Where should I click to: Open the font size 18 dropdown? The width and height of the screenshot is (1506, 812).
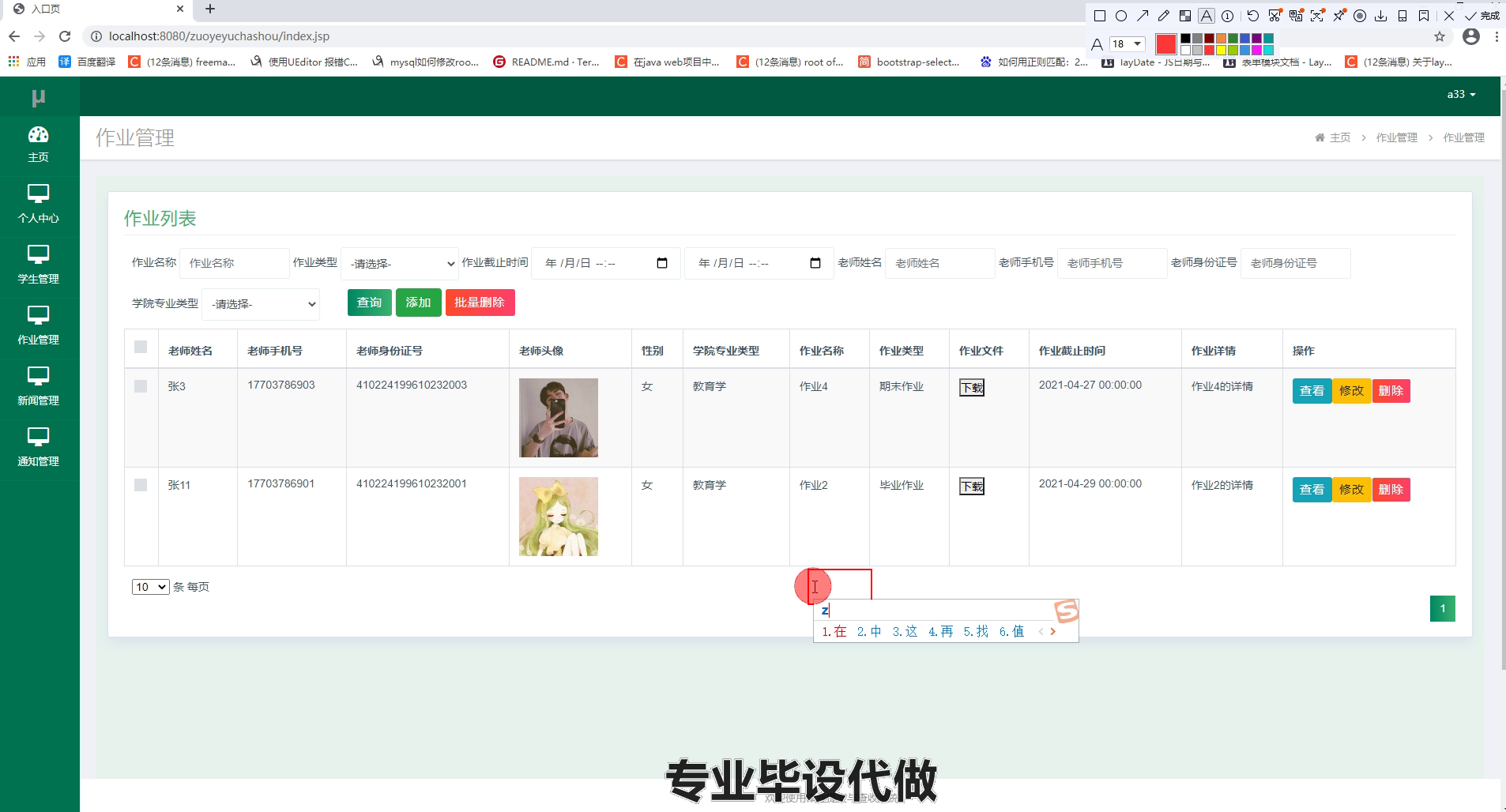(1128, 43)
